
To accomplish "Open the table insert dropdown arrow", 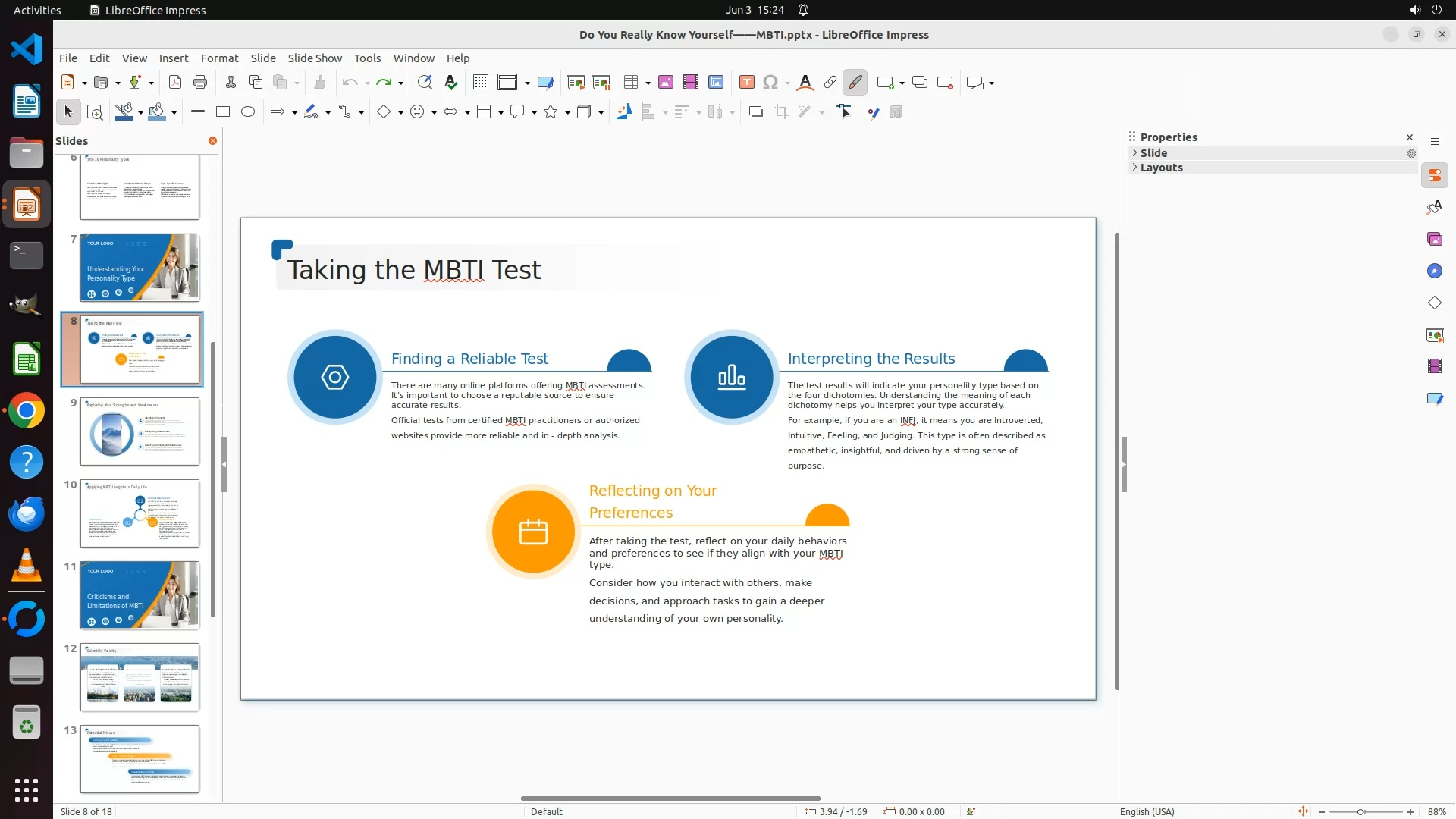I will pos(648,83).
